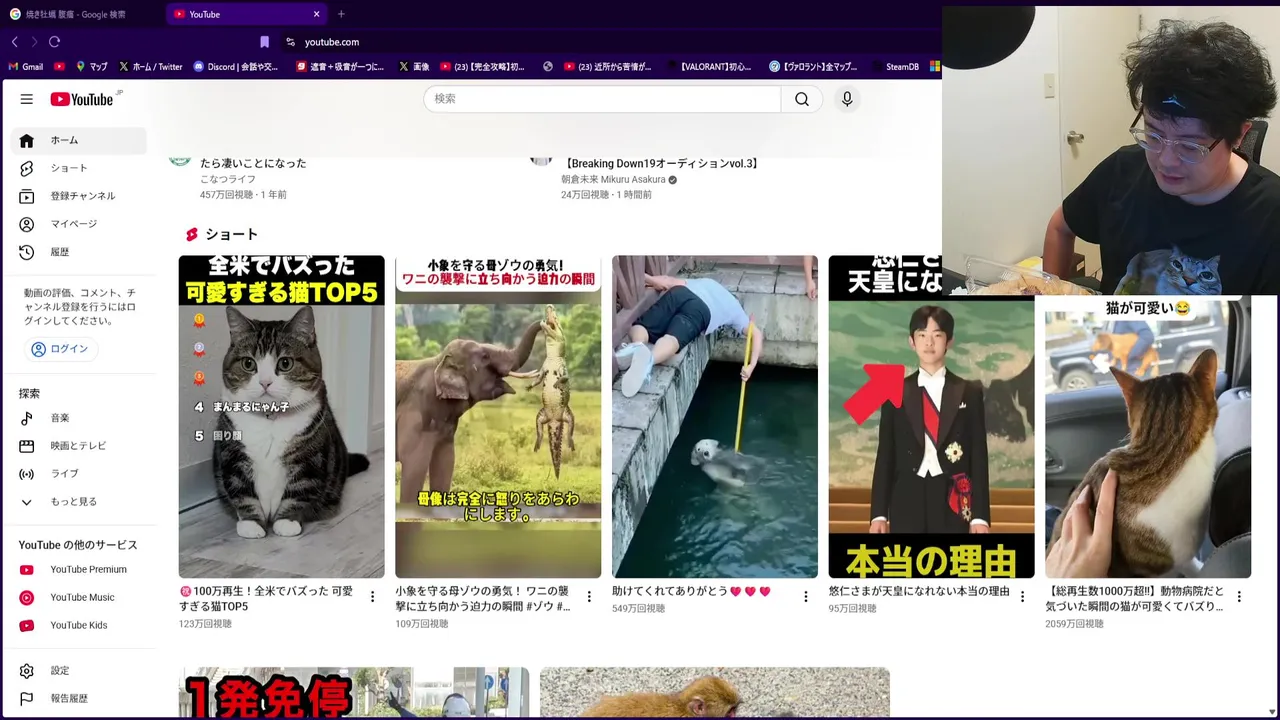Open the 1発免停 video thumbnail
The image size is (1280, 720).
point(354,692)
